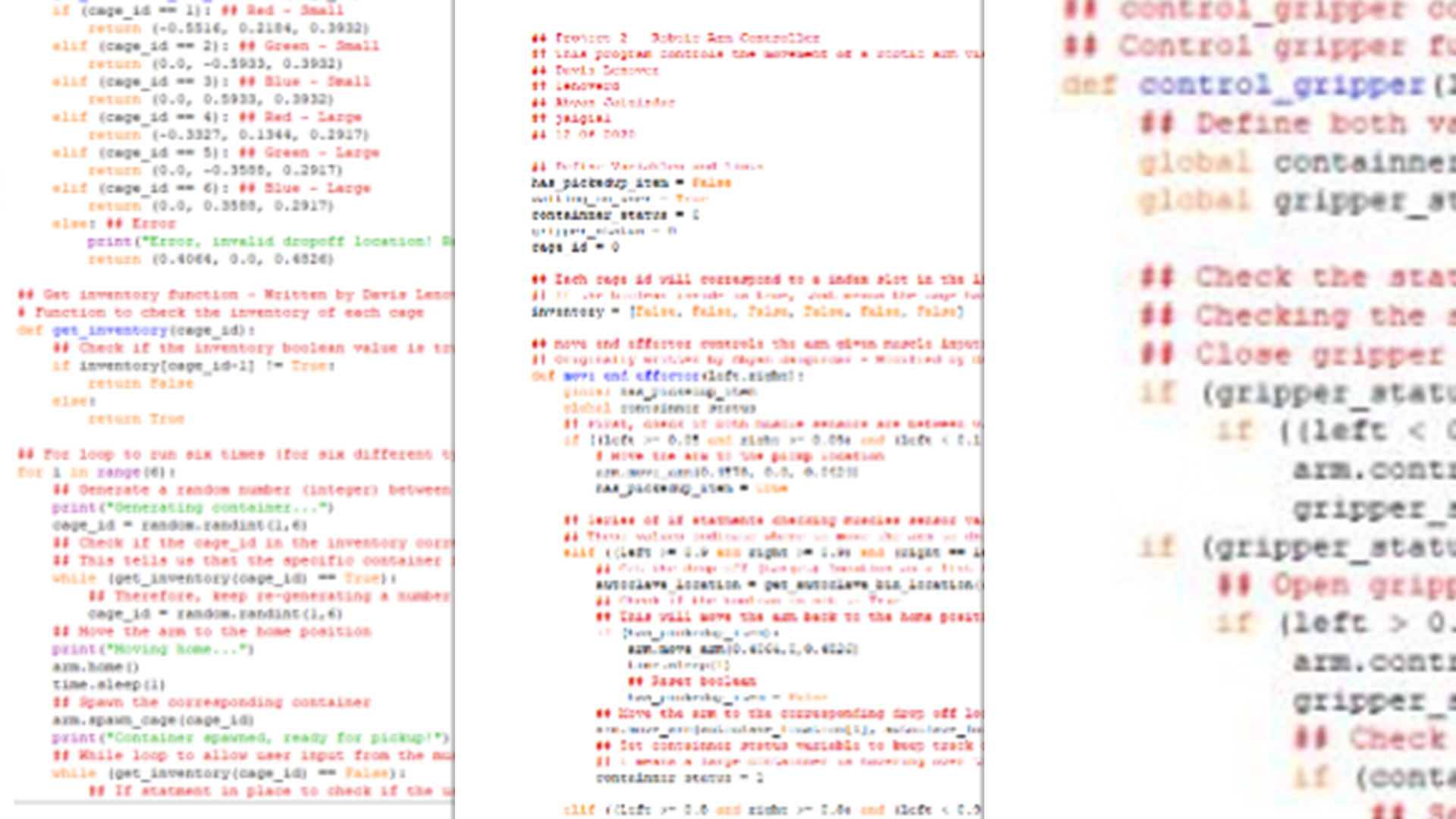Click the '## Move the arm to the home position' comment
Viewport: 1456px width, 819px height.
(212, 631)
